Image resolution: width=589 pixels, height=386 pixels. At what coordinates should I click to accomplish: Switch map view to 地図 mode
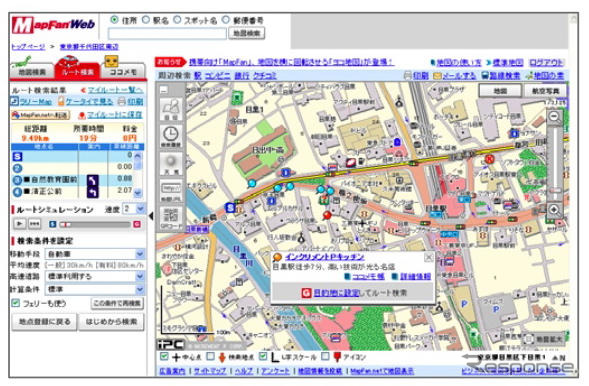(x=500, y=91)
